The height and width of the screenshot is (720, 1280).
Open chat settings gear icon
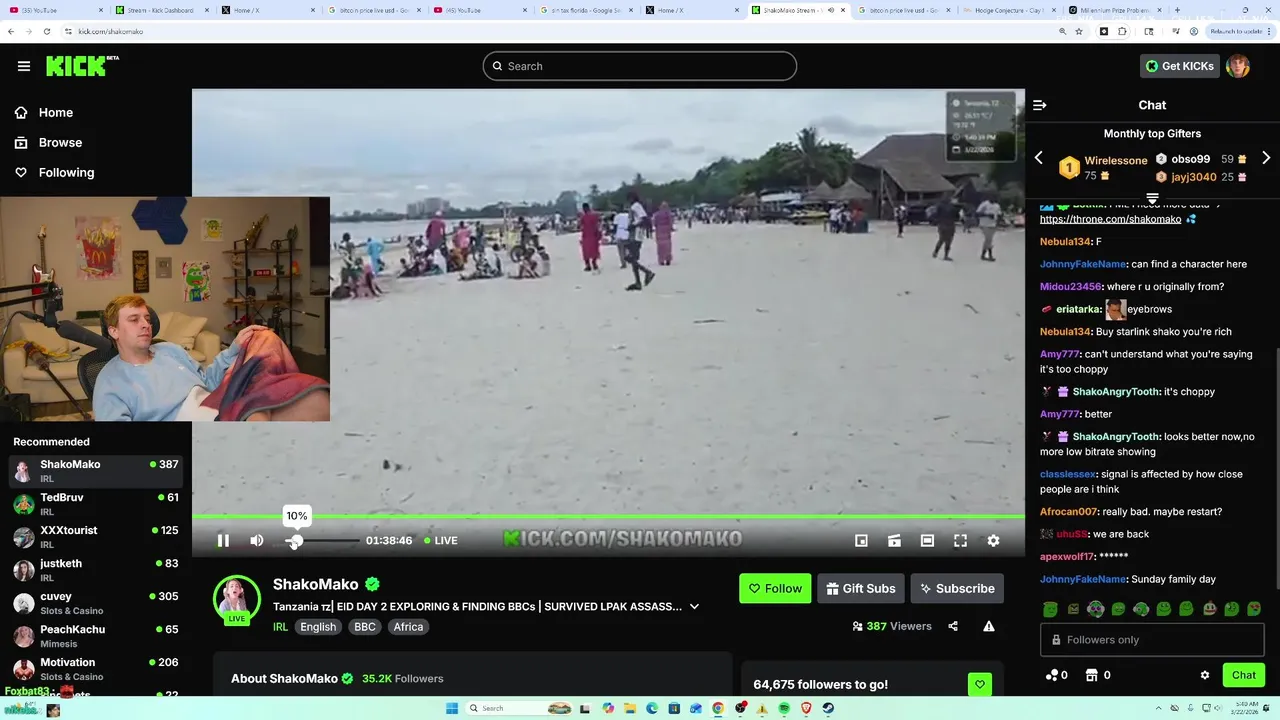(x=1205, y=675)
